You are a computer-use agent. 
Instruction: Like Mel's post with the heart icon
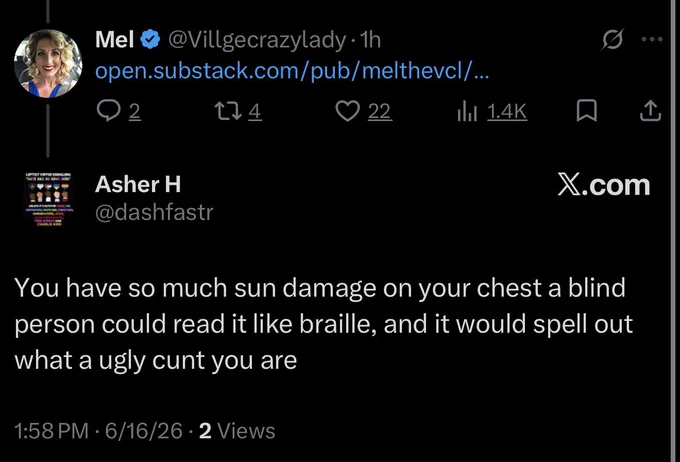pos(348,111)
